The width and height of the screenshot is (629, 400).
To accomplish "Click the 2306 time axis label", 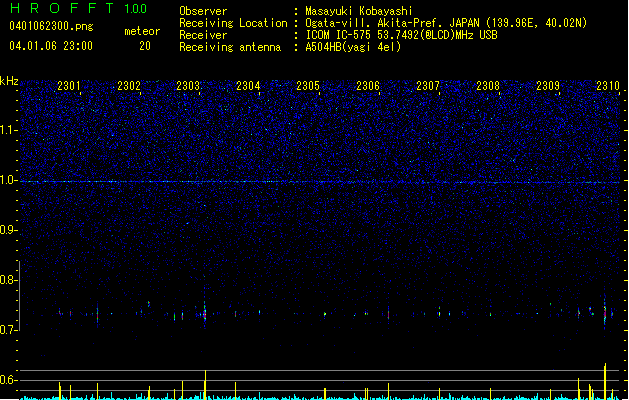I will point(368,85).
